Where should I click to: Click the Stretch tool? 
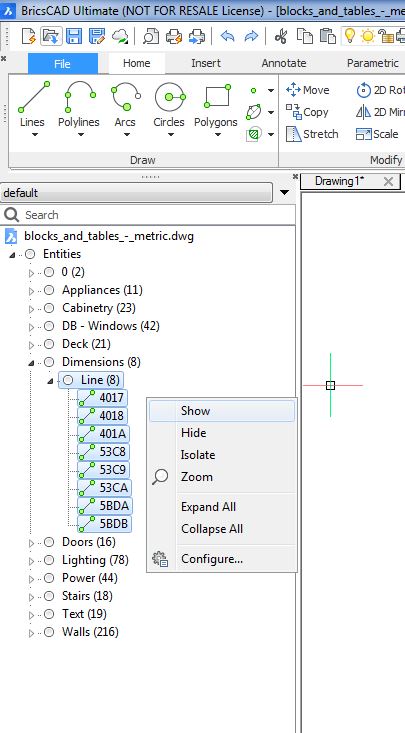(312, 134)
